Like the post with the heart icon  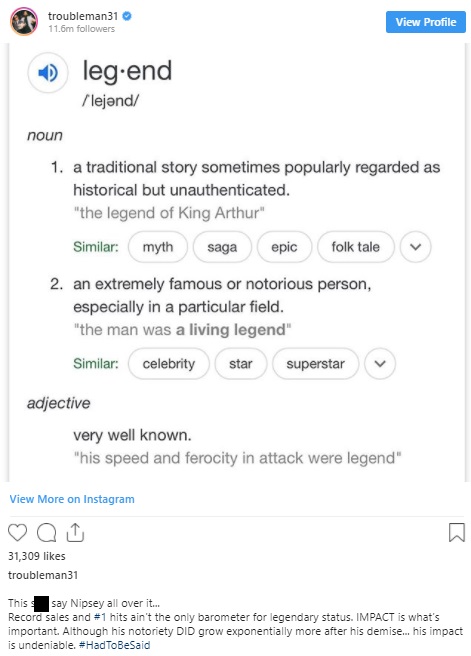(18, 533)
